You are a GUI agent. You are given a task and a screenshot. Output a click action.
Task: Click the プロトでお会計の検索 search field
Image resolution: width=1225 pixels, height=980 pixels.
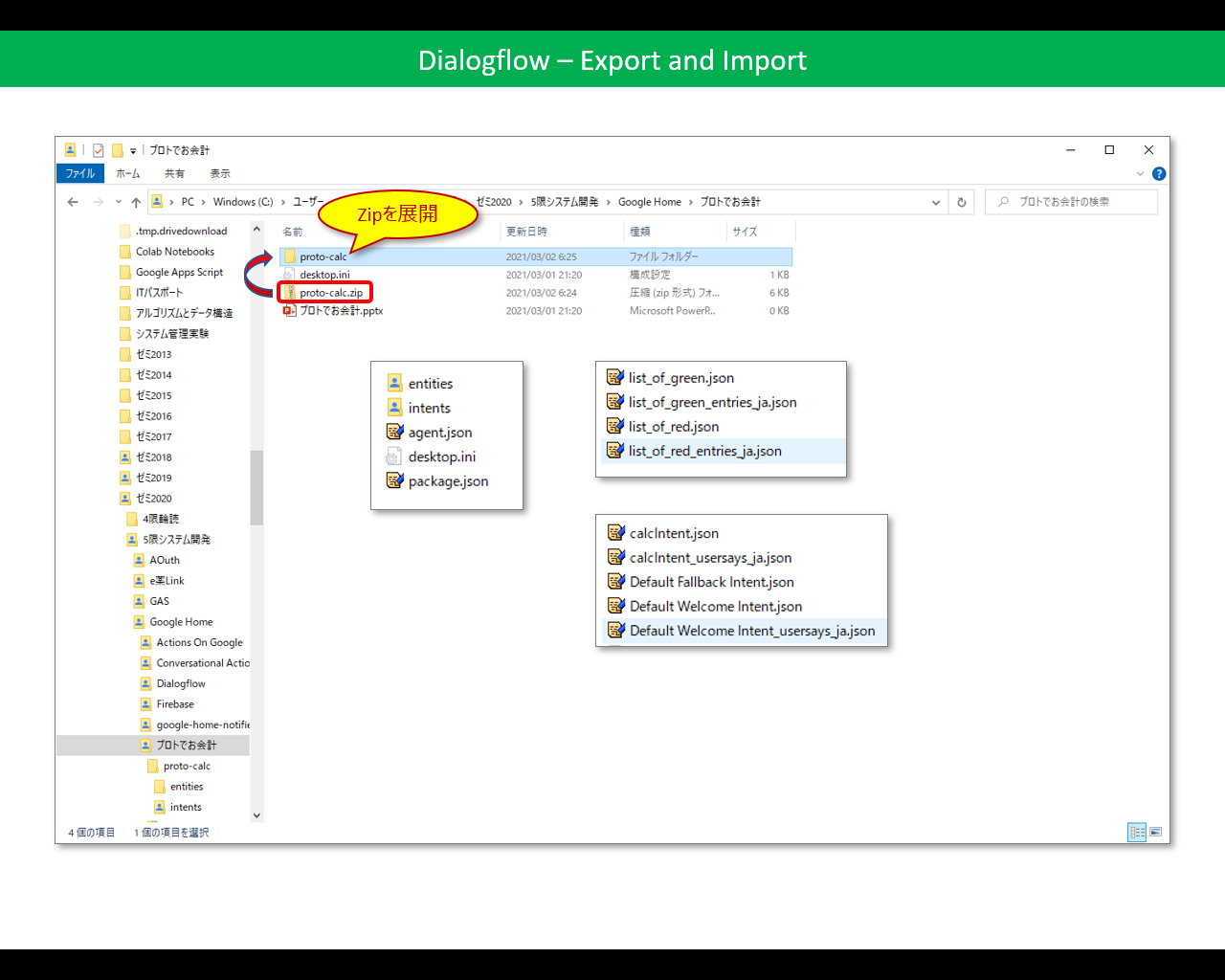click(1071, 202)
